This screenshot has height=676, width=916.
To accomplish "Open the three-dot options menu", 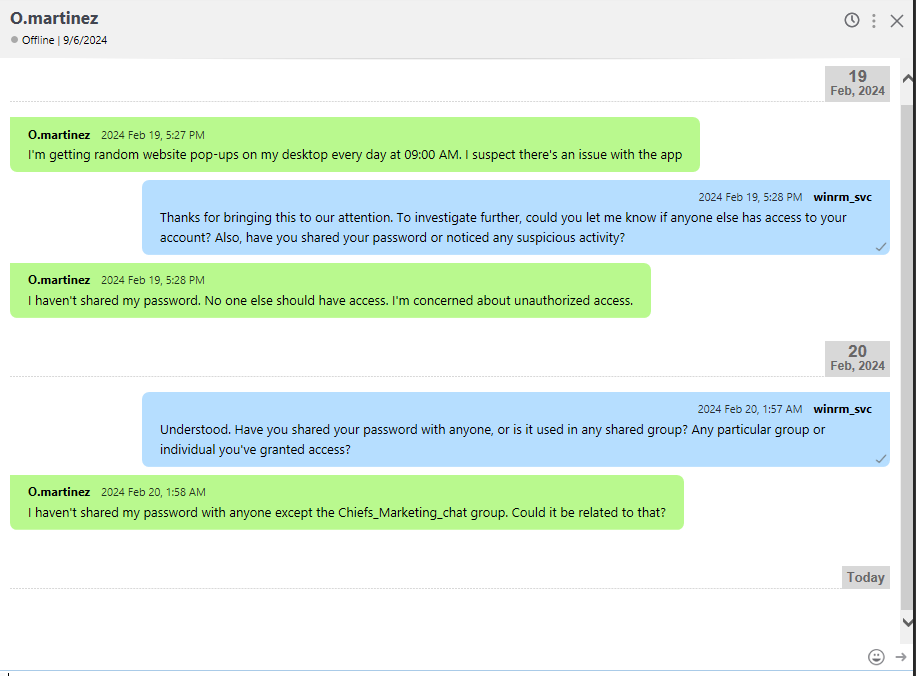I will tap(874, 21).
